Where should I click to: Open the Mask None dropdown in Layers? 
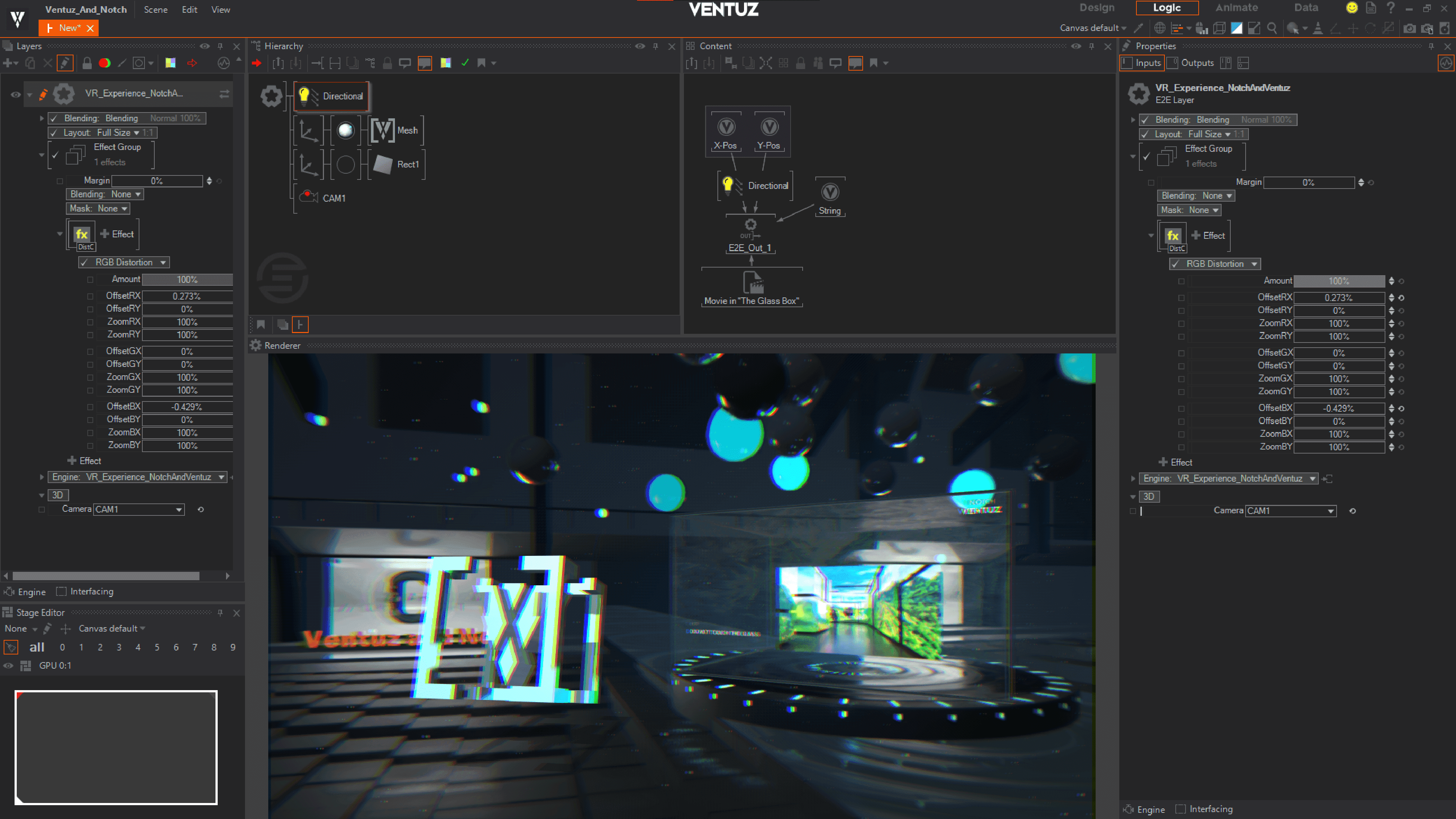(98, 209)
